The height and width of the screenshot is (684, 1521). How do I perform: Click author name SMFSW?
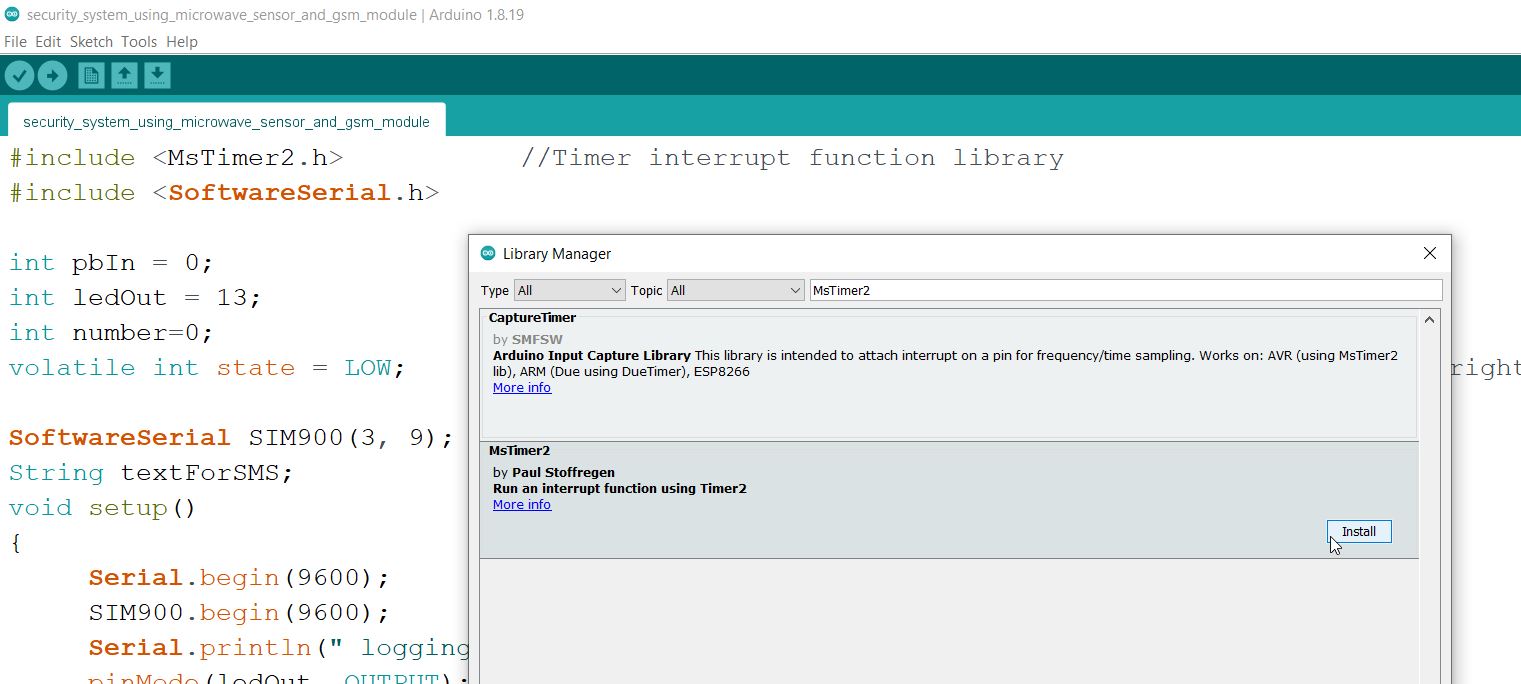click(x=535, y=339)
